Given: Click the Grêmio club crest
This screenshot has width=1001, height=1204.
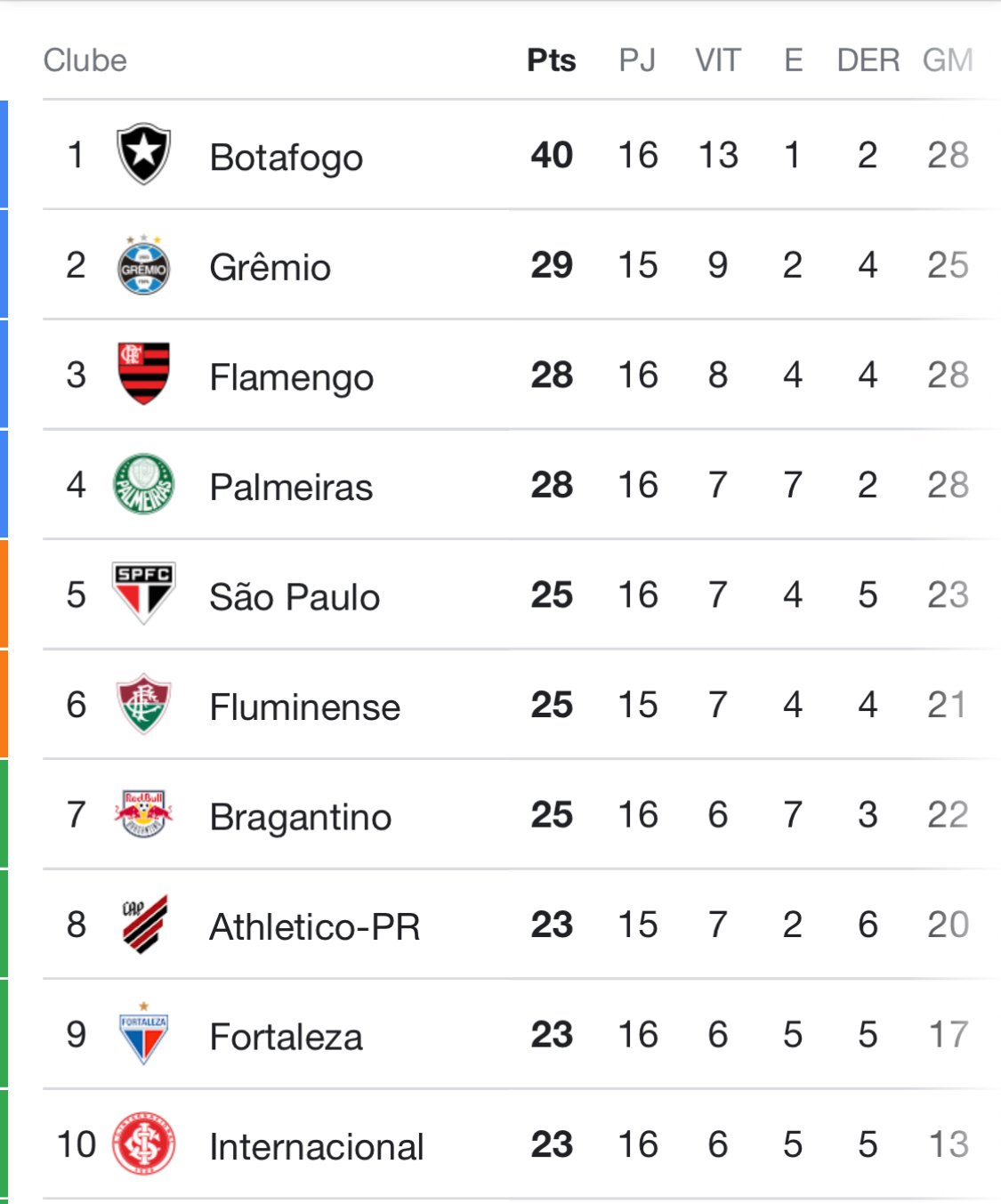Looking at the screenshot, I should (x=143, y=265).
